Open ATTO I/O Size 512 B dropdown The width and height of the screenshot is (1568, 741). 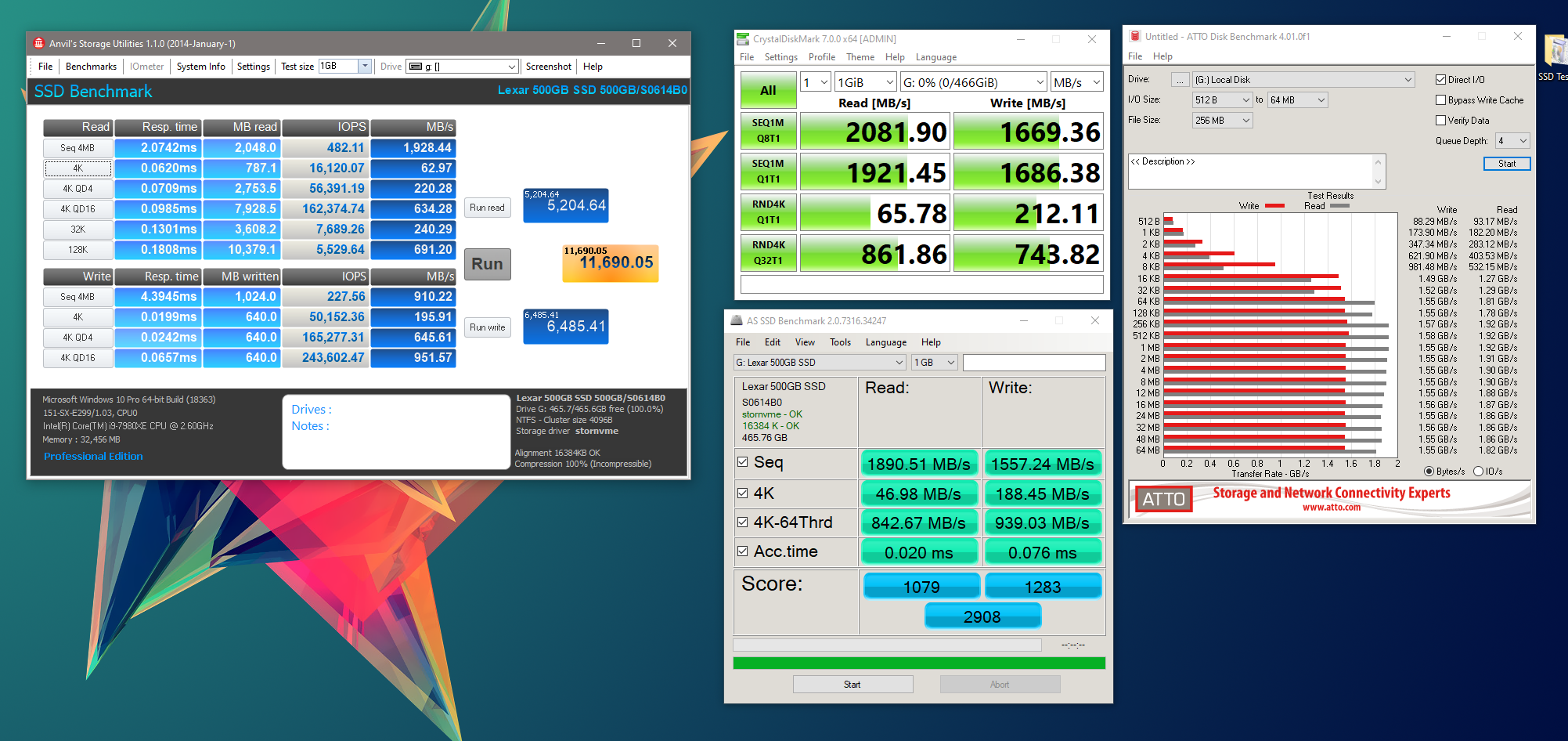1223,99
